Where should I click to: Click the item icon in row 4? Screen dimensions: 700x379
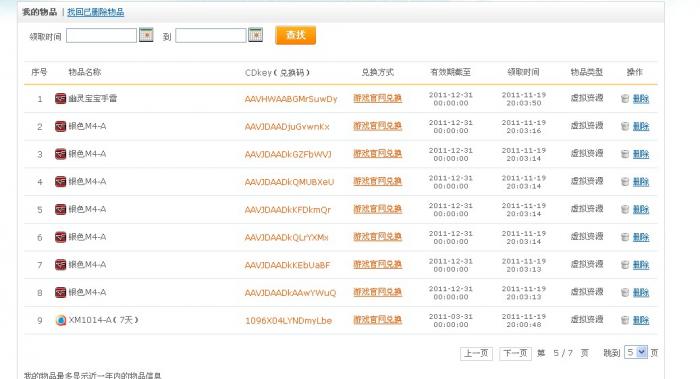pyautogui.click(x=60, y=182)
